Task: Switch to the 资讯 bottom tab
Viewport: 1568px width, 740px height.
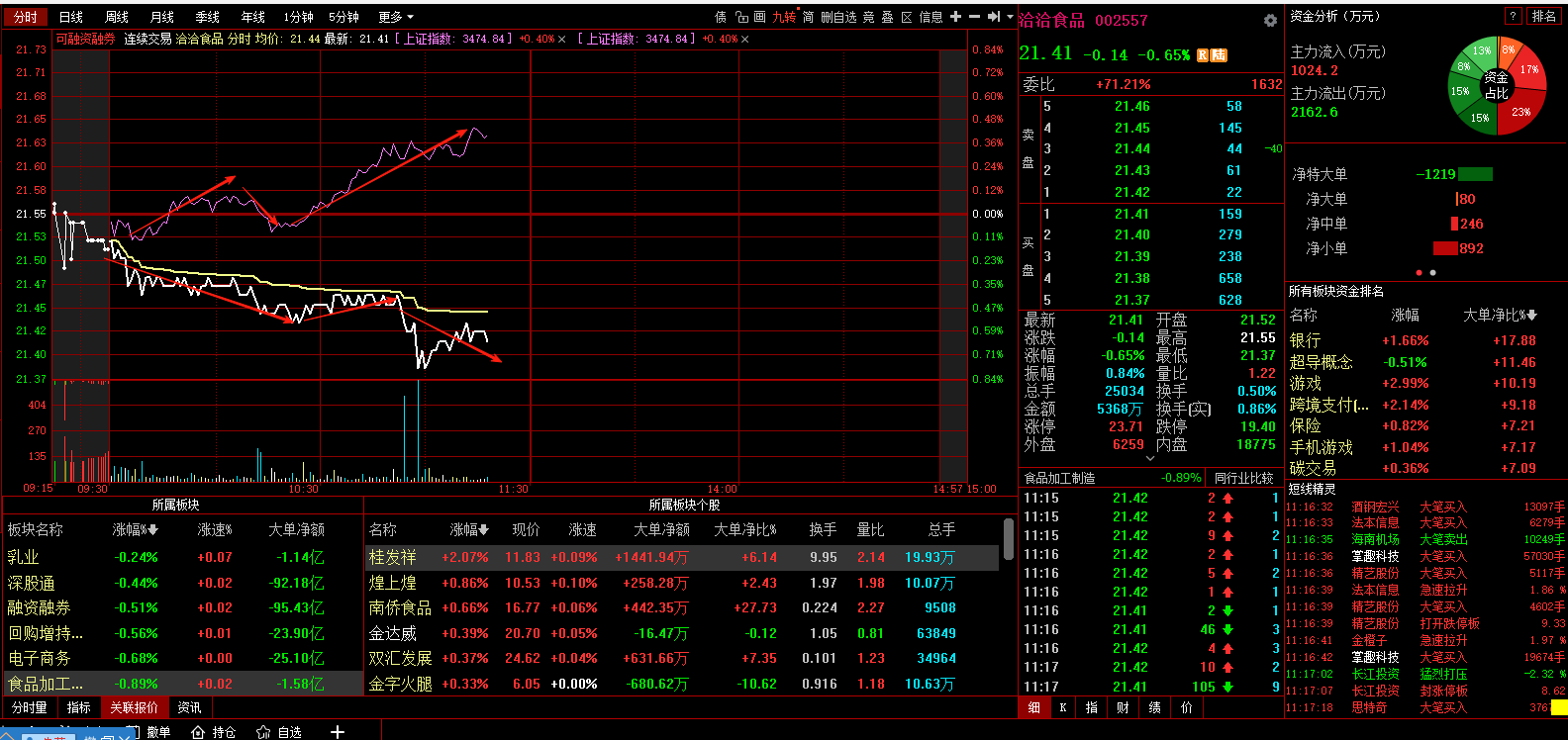Action: pyautogui.click(x=189, y=708)
